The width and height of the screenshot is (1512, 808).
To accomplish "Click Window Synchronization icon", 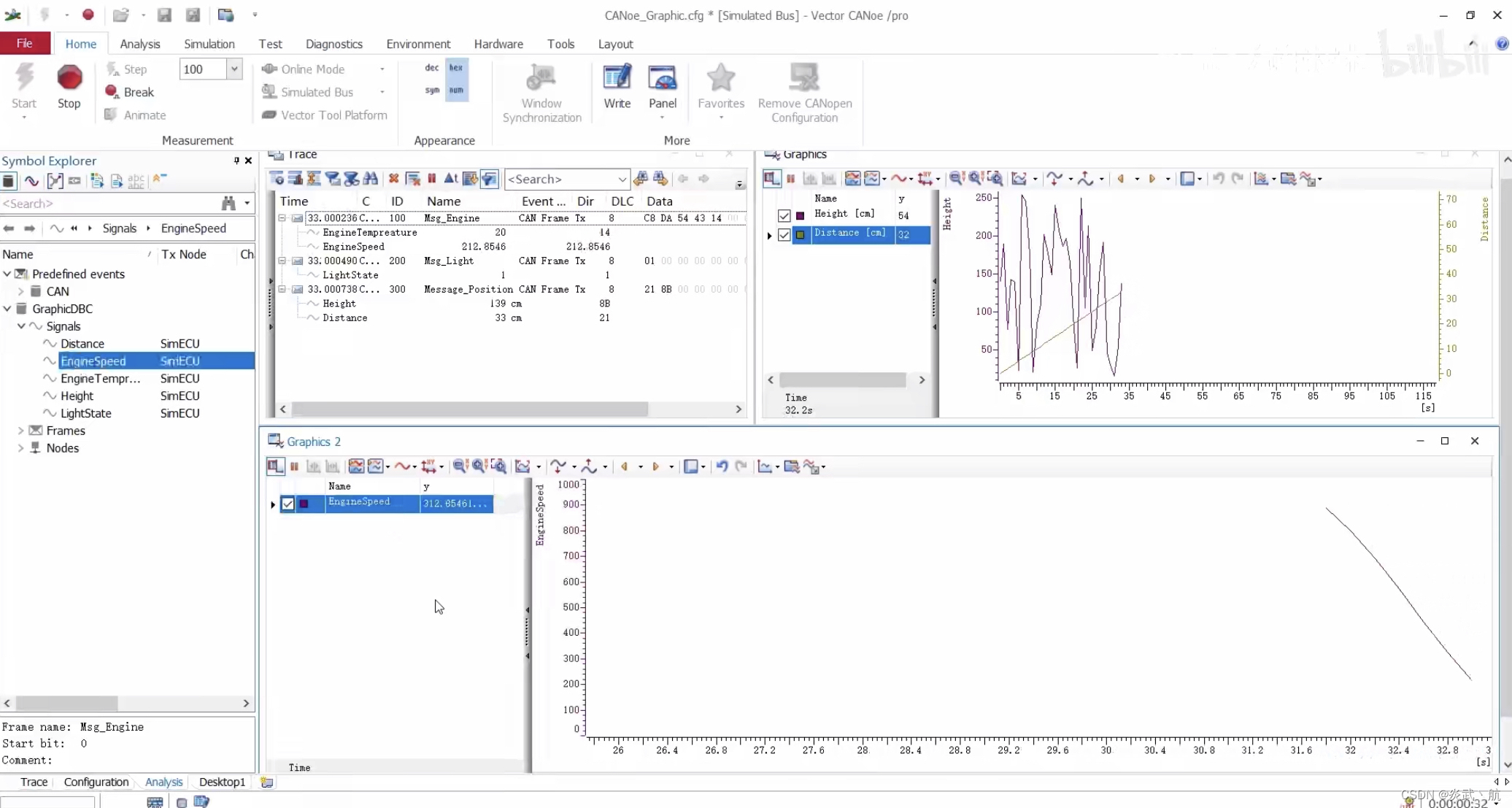I will coord(541,78).
